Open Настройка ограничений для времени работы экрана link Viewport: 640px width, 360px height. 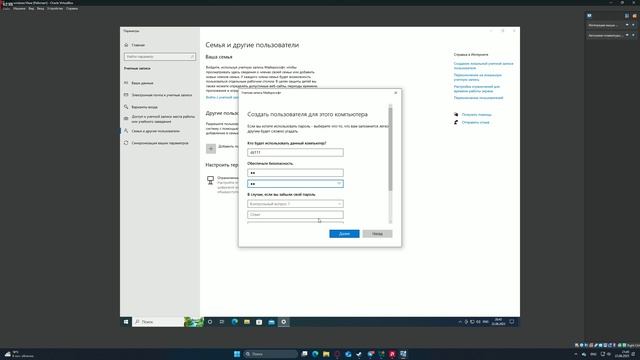[x=477, y=89]
